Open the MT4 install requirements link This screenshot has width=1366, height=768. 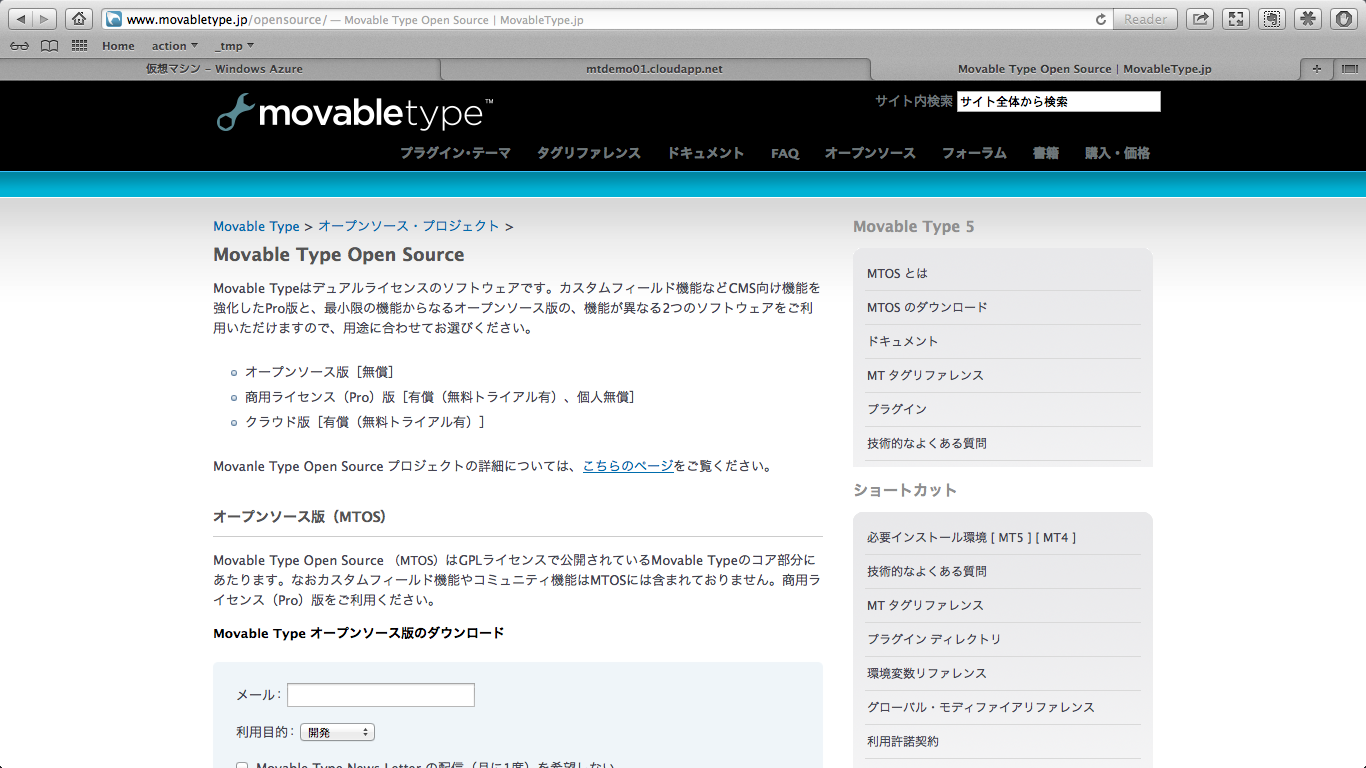[1058, 537]
